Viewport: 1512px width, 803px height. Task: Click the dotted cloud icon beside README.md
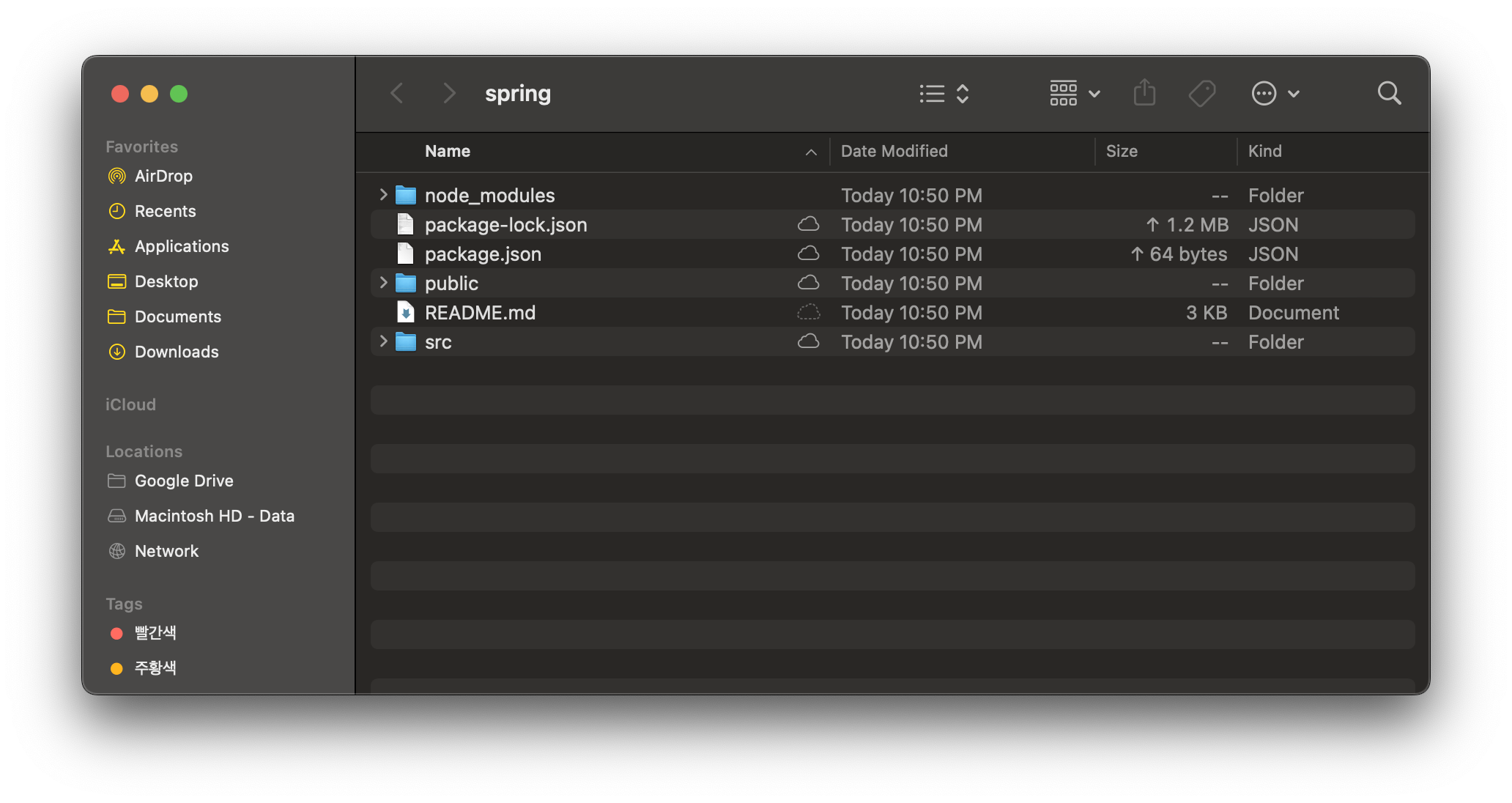(808, 313)
